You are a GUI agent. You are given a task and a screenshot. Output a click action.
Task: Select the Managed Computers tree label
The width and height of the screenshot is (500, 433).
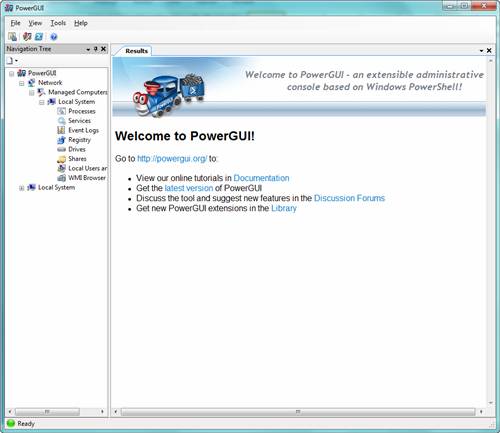[x=78, y=92]
